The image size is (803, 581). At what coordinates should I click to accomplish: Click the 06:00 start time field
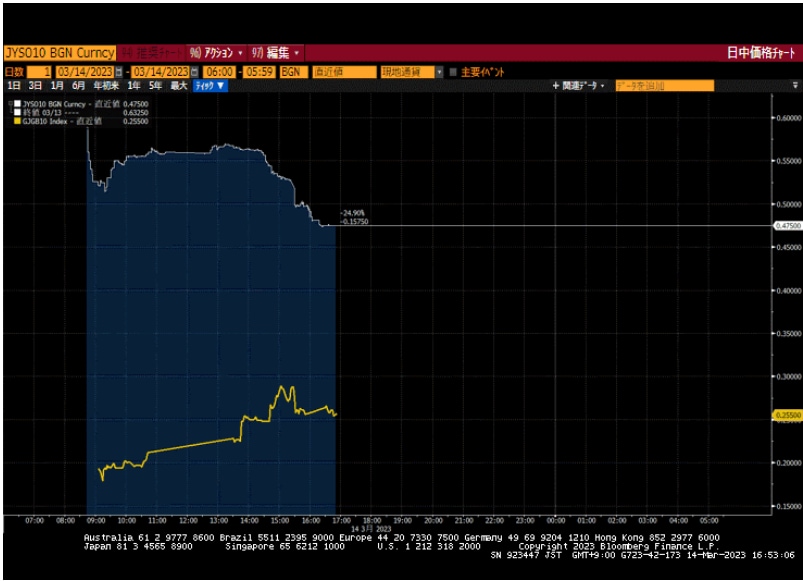pyautogui.click(x=218, y=72)
